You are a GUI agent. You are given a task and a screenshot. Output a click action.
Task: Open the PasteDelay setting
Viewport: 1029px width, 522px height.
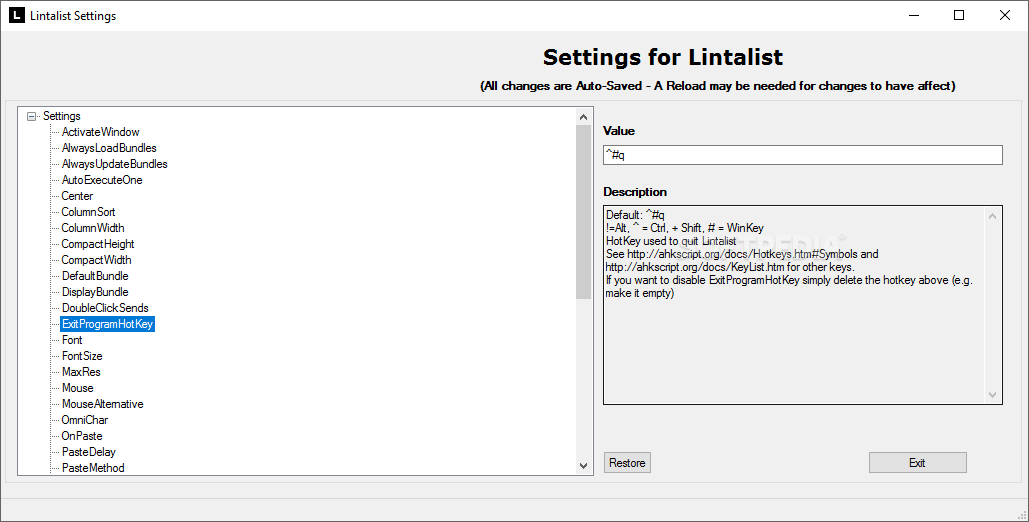pyautogui.click(x=89, y=452)
